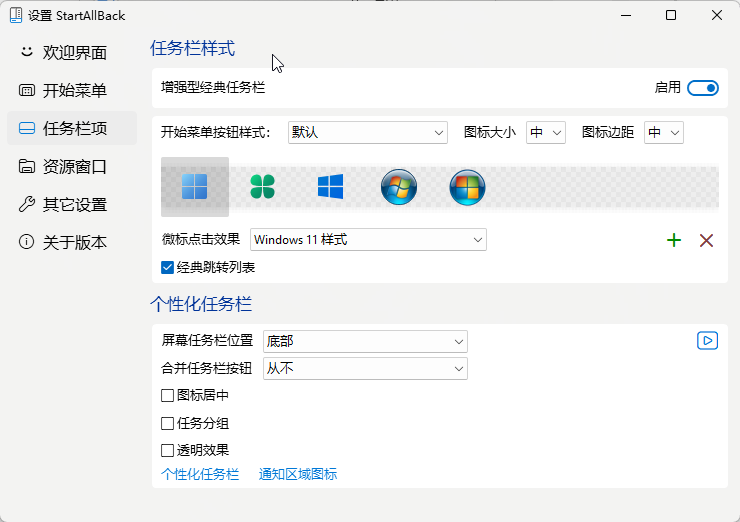The image size is (740, 522).
Task: Click the green plus add icon
Action: 674,240
